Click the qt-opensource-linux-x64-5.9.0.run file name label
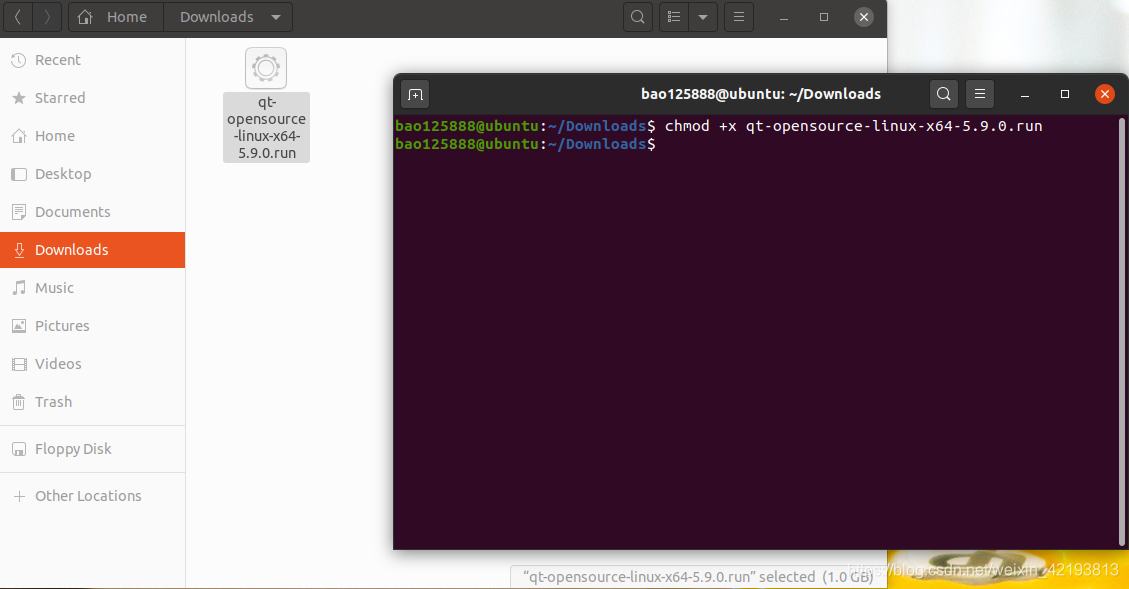 [266, 127]
